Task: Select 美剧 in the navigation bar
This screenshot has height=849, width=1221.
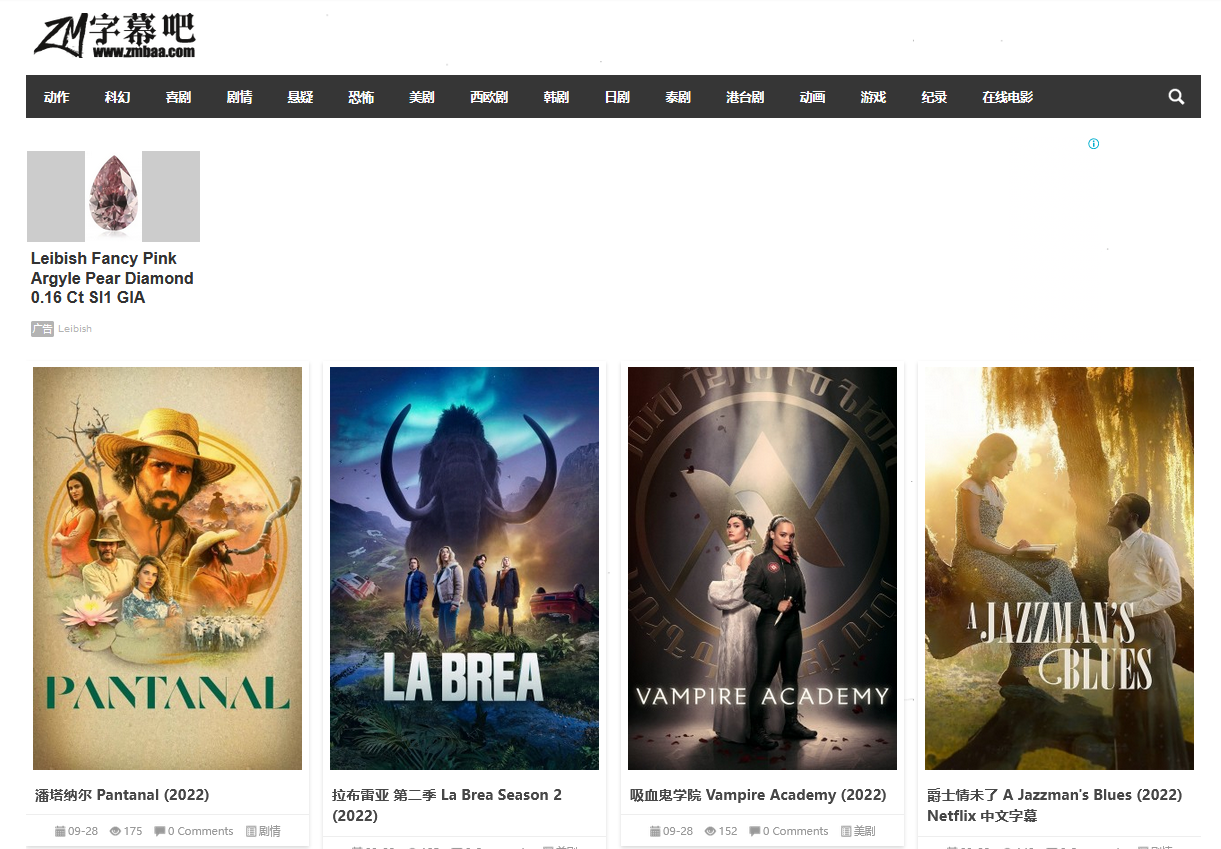Action: (x=422, y=97)
